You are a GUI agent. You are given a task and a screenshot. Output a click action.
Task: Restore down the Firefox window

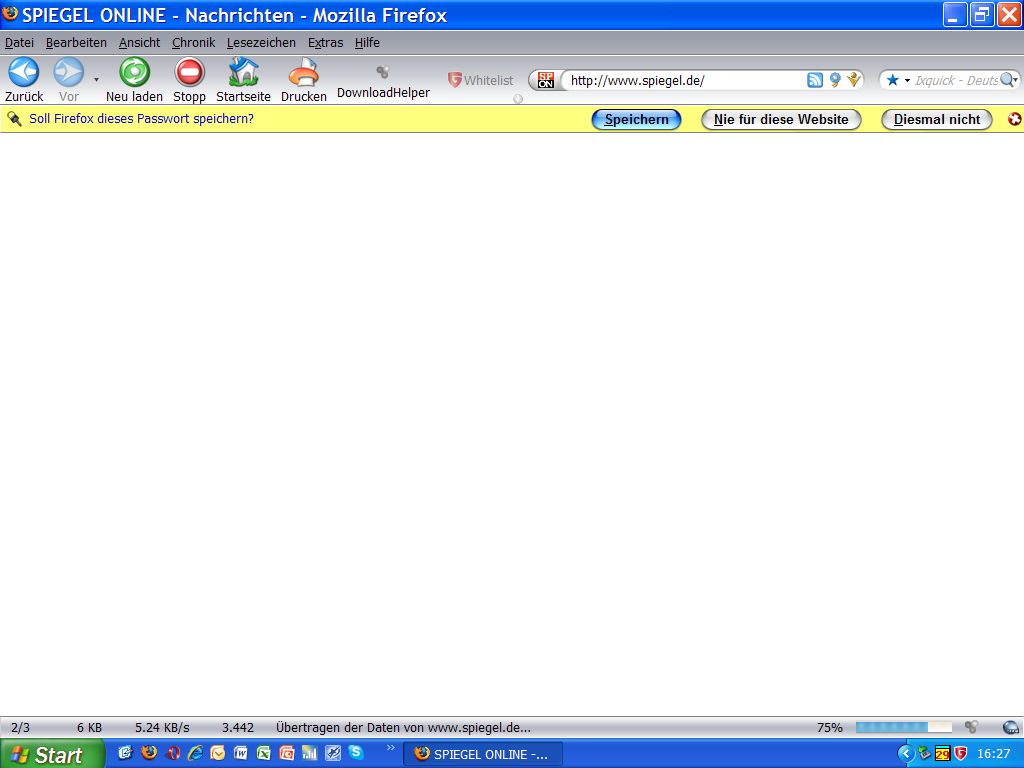point(981,14)
